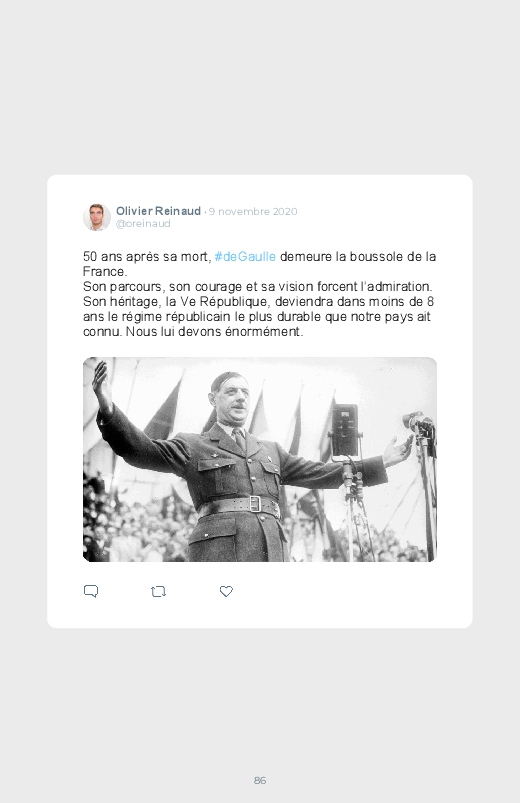The height and width of the screenshot is (803, 520).
Task: Like the tweet with the heart icon
Action: point(226,591)
